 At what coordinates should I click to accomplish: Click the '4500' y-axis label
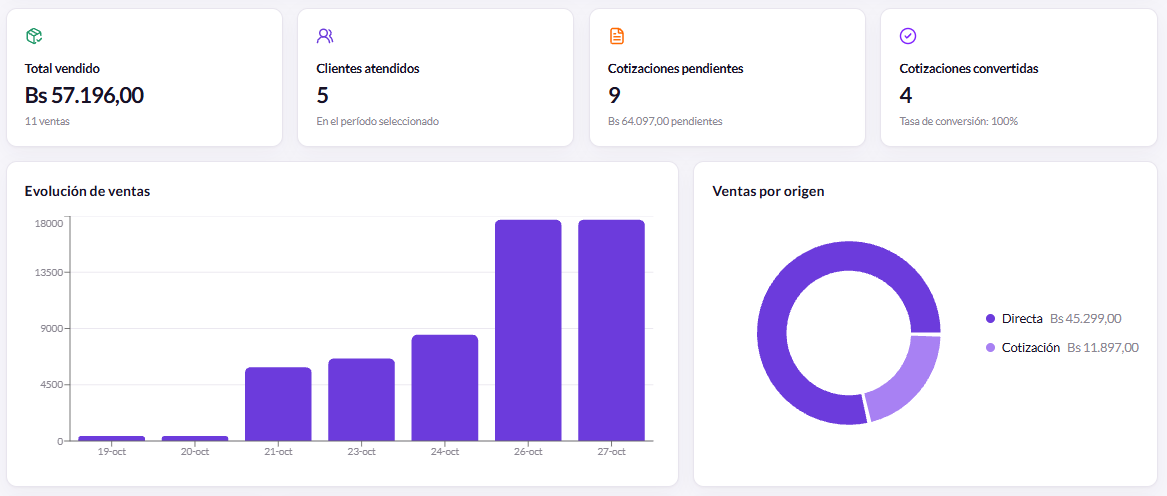[x=51, y=385]
